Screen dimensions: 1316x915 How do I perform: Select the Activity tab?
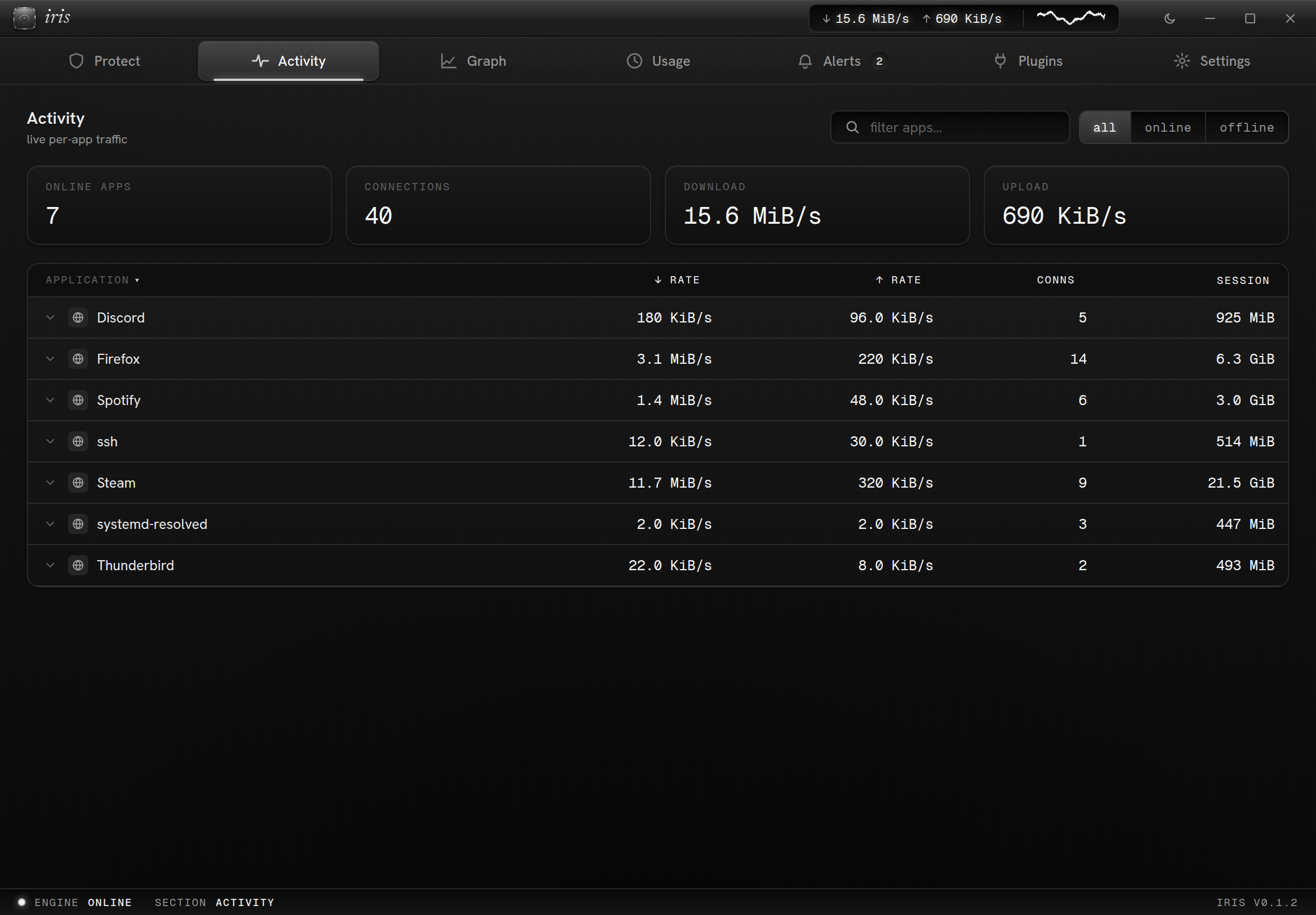288,61
